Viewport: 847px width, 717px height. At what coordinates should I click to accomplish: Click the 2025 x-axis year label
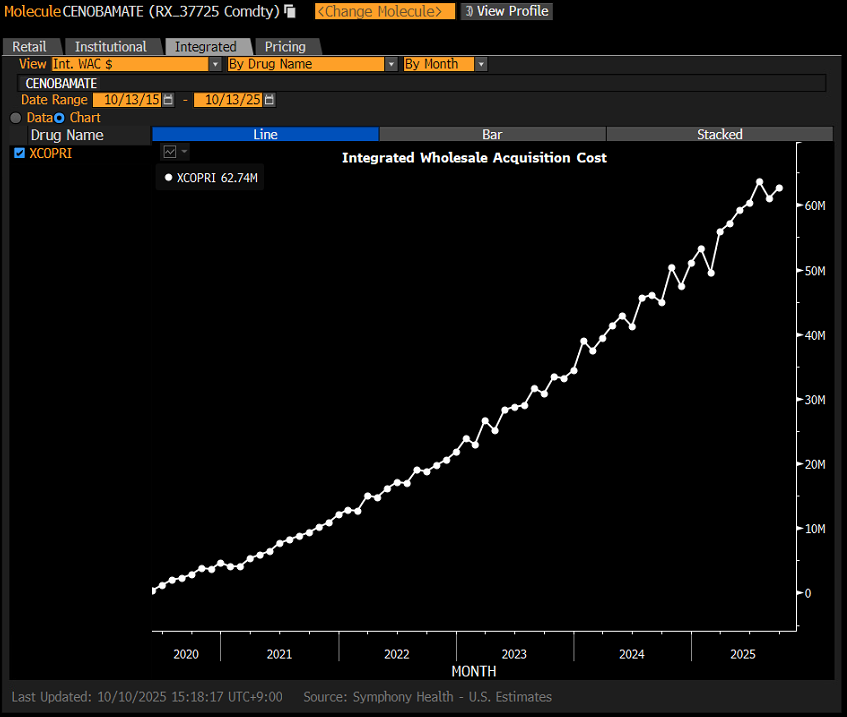tap(743, 654)
